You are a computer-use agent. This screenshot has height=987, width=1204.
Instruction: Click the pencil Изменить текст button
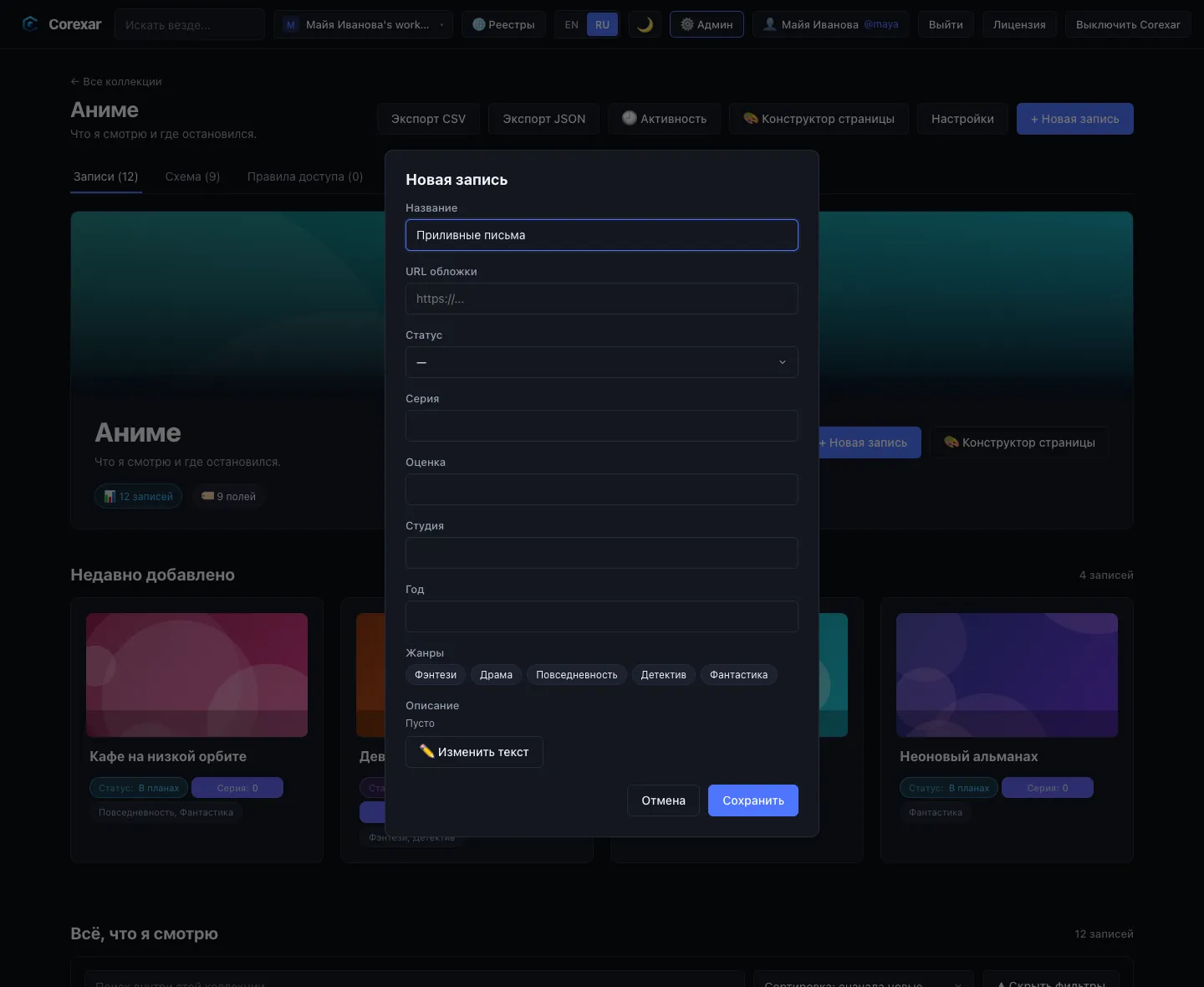click(x=474, y=752)
